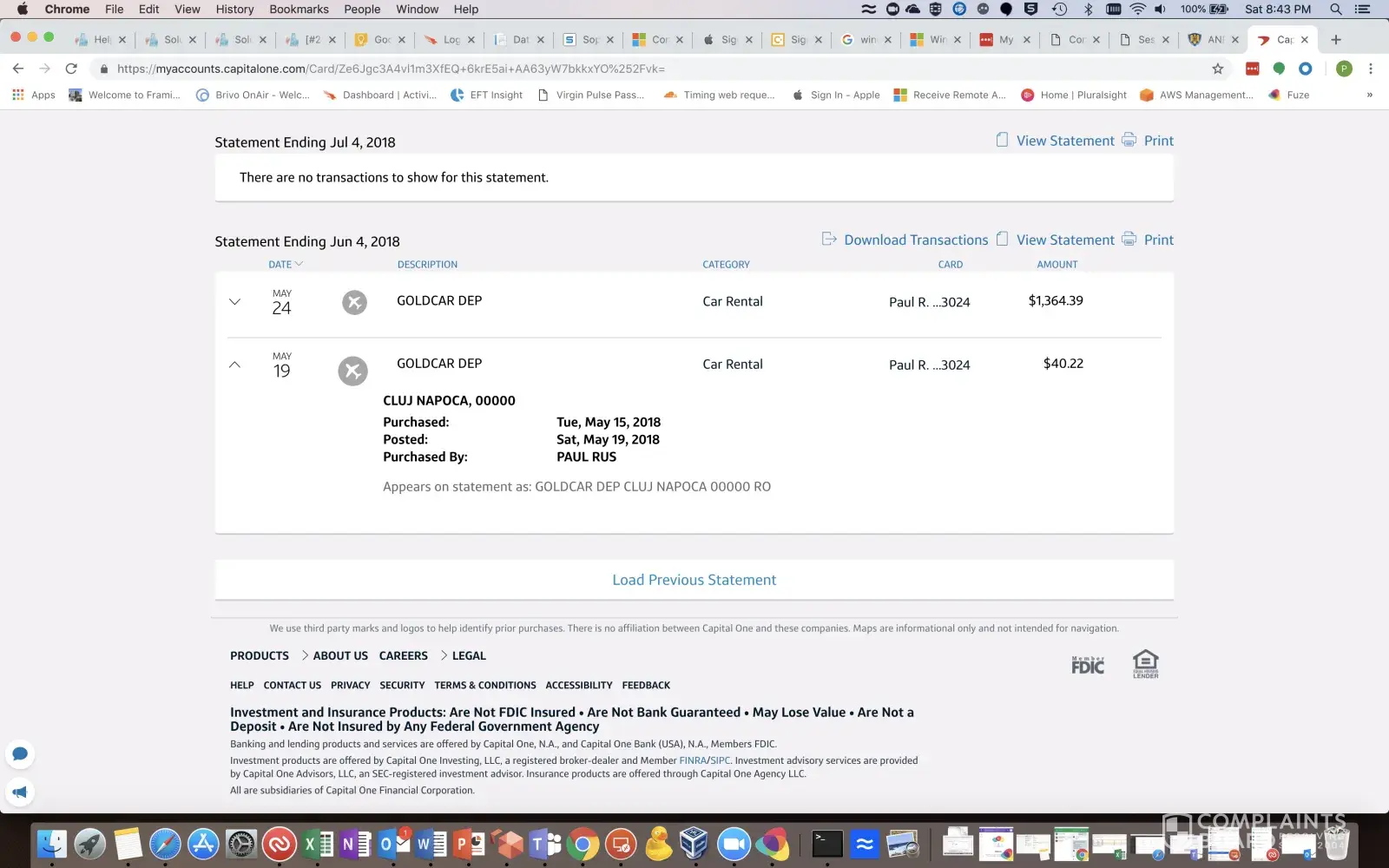Open the Bookmarks menu in menu bar
The height and width of the screenshot is (868, 1389).
(x=299, y=10)
